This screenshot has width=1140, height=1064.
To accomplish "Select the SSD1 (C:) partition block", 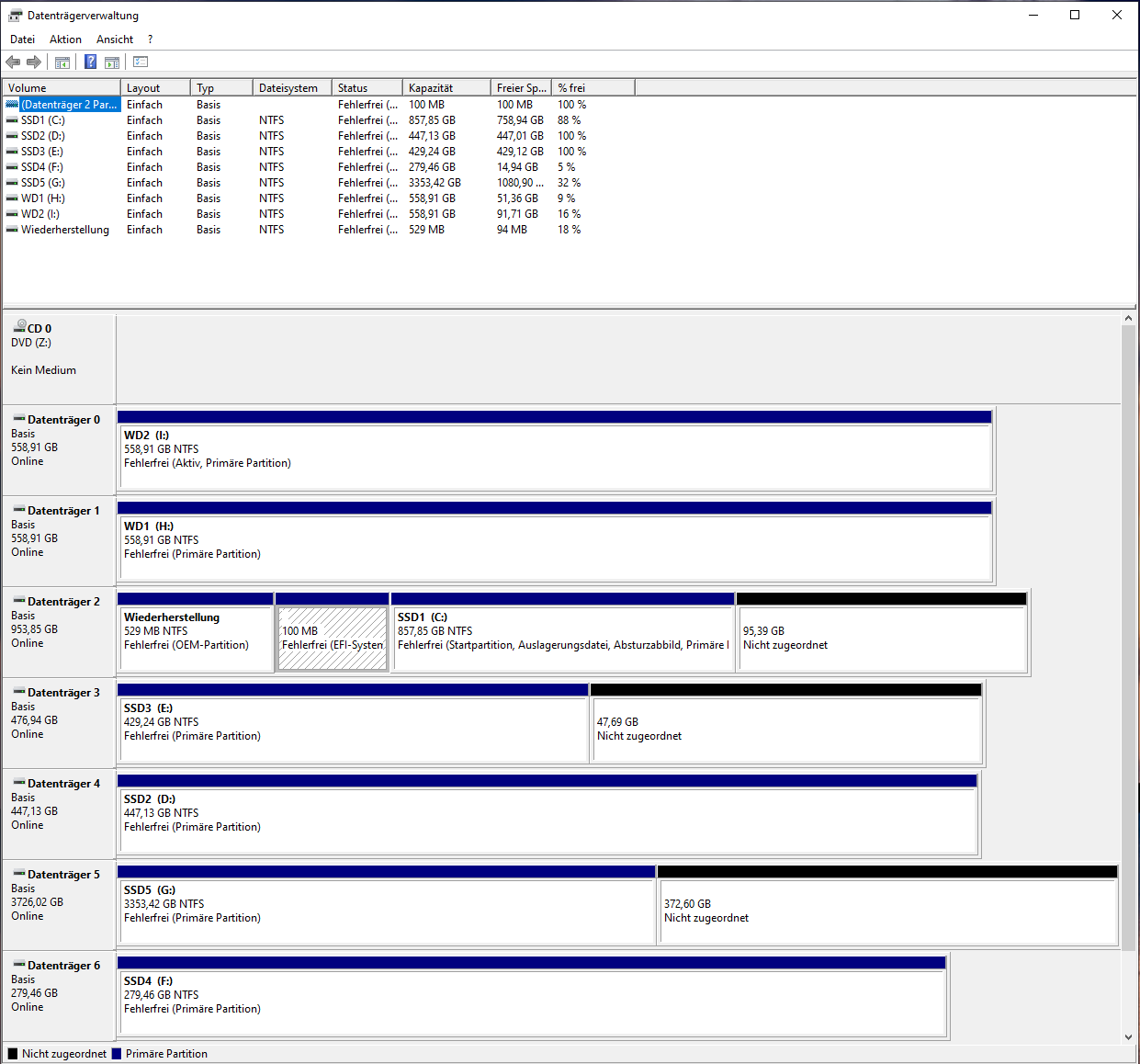I will click(563, 632).
